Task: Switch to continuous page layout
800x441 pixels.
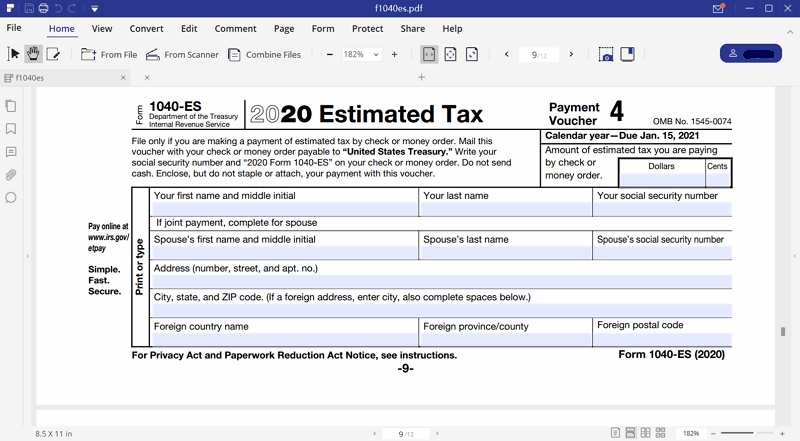Action: (x=631, y=433)
